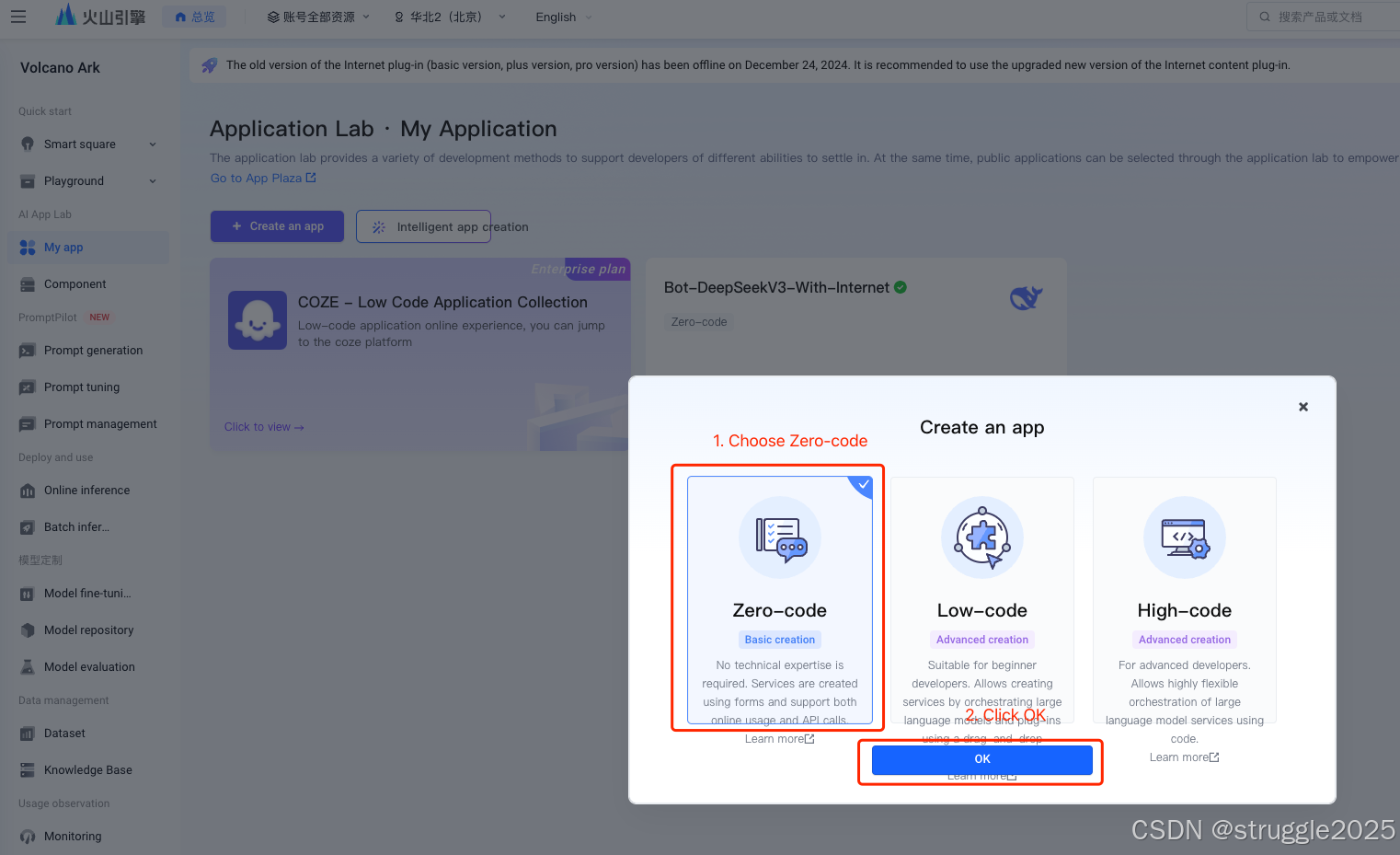Expand the Smart square chevron

point(153,144)
